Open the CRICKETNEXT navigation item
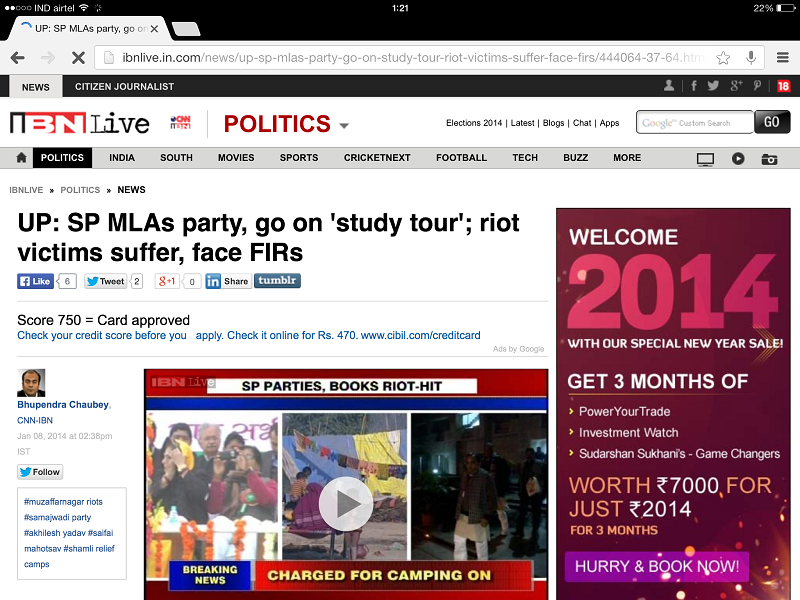Image resolution: width=800 pixels, height=600 pixels. pyautogui.click(x=377, y=158)
